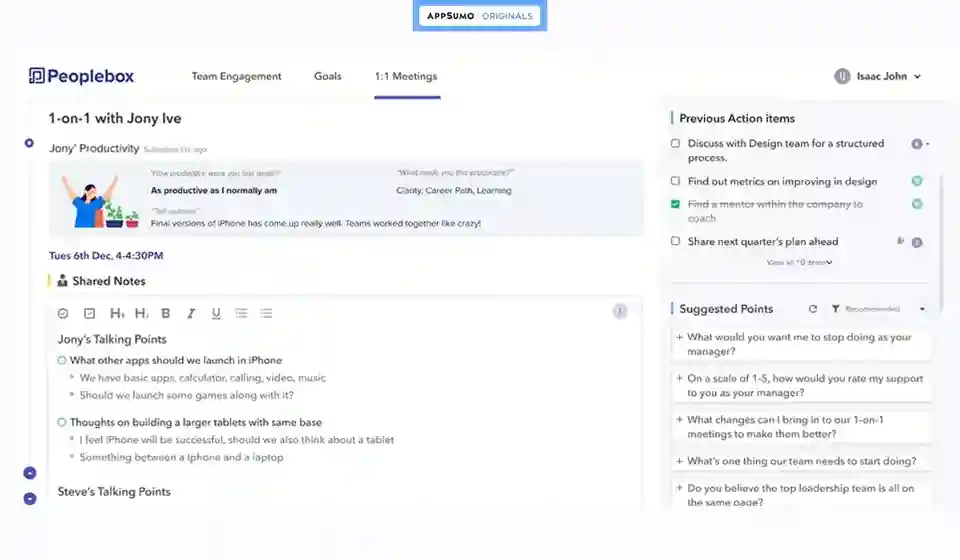960x560 pixels.
Task: Open the Isaac John account dropdown
Action: click(878, 76)
